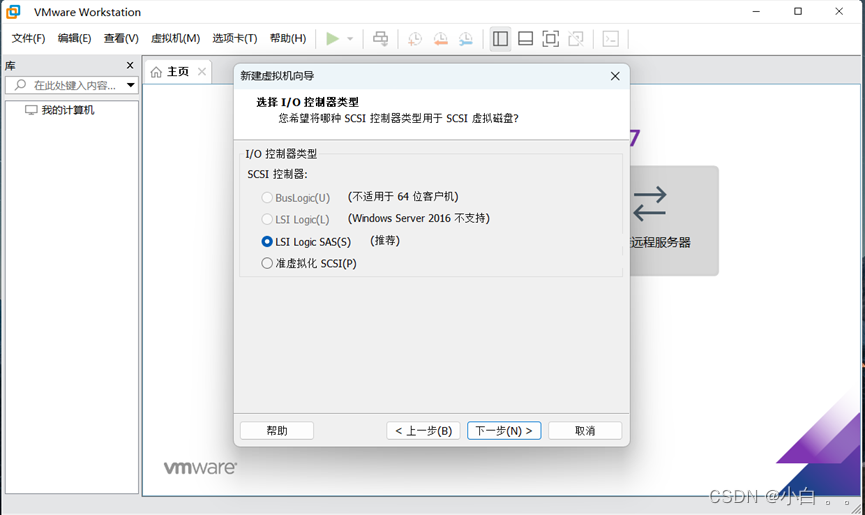Click the home icon on the 主页 tab
This screenshot has width=865, height=515.
(x=156, y=72)
